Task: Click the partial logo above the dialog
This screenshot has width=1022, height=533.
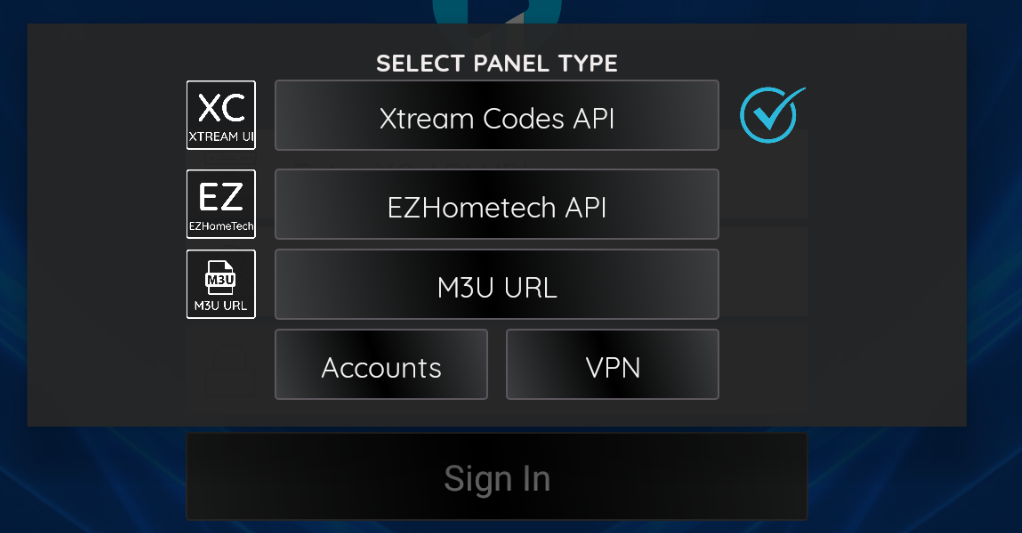Action: [497, 11]
